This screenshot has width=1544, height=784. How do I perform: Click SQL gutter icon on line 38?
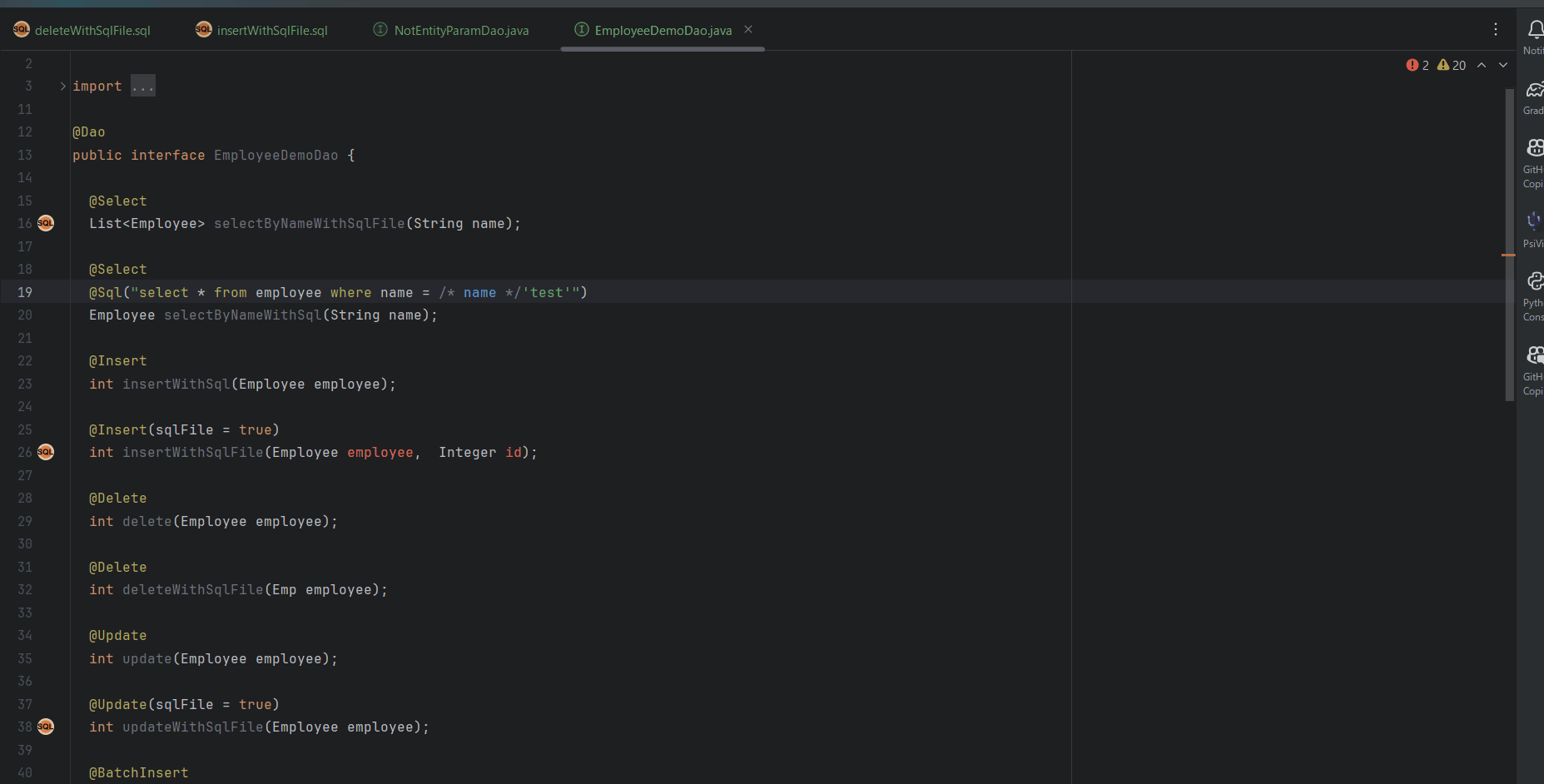click(x=46, y=727)
